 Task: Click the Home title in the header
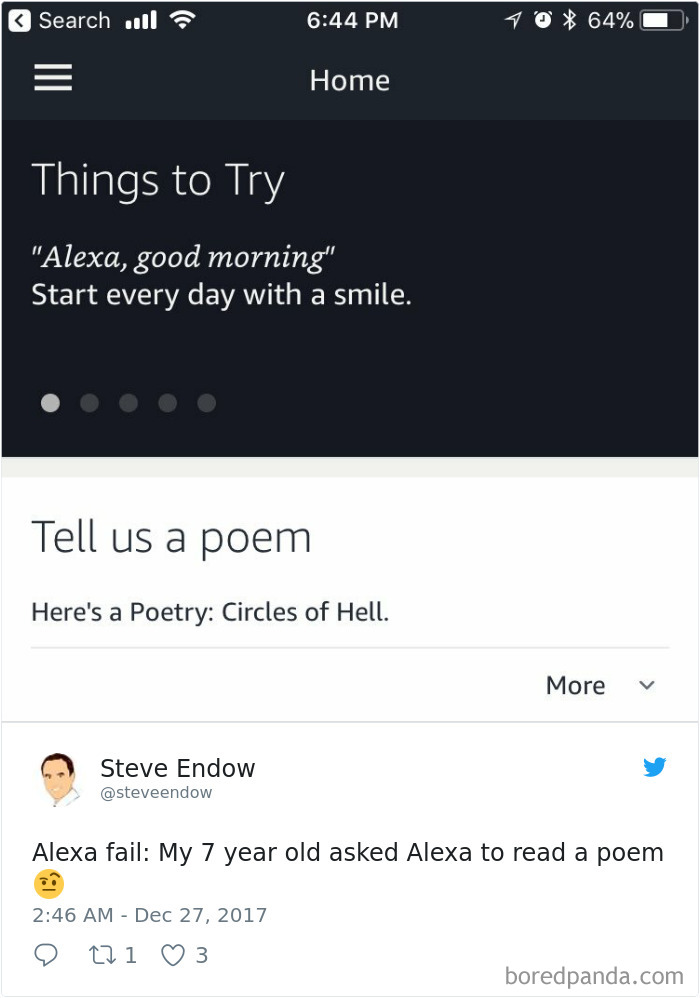click(x=350, y=80)
